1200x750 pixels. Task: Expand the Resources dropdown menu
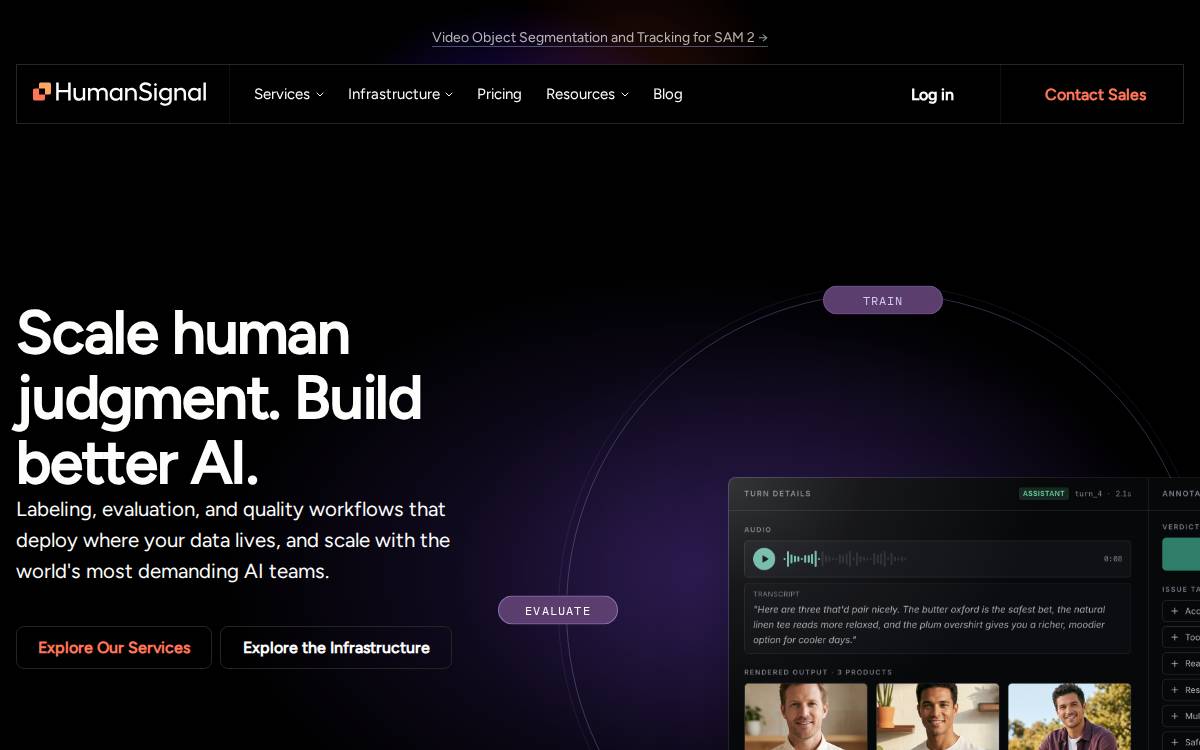click(x=587, y=94)
